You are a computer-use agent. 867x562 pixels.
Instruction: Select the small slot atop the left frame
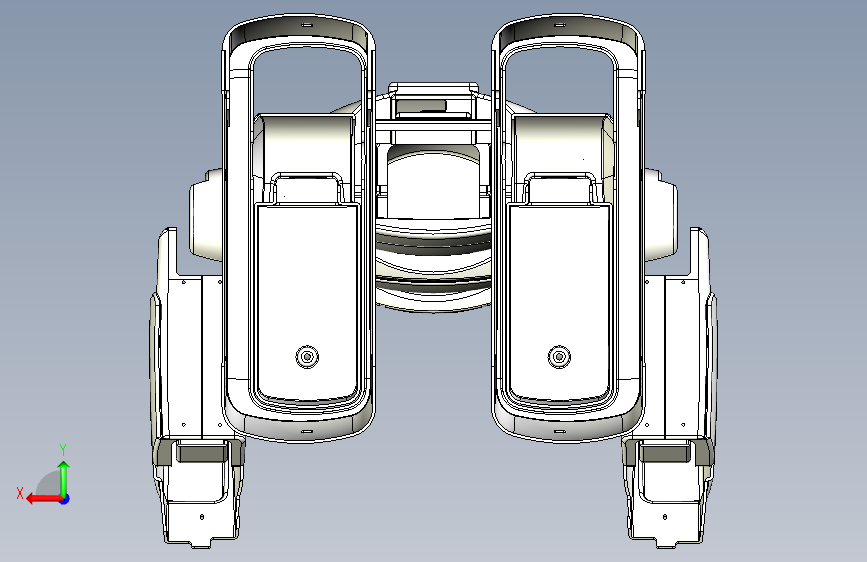[307, 25]
